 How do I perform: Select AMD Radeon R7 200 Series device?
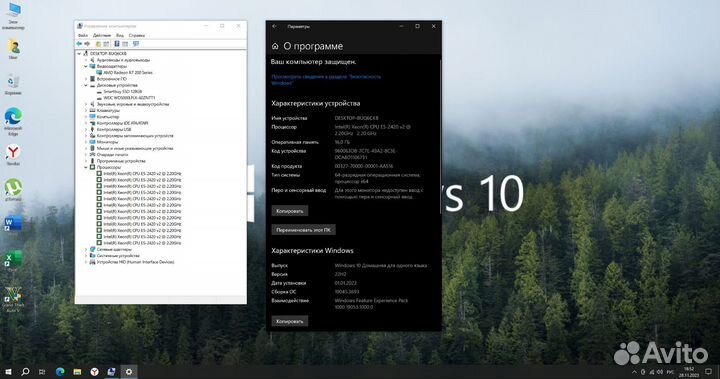point(127,73)
